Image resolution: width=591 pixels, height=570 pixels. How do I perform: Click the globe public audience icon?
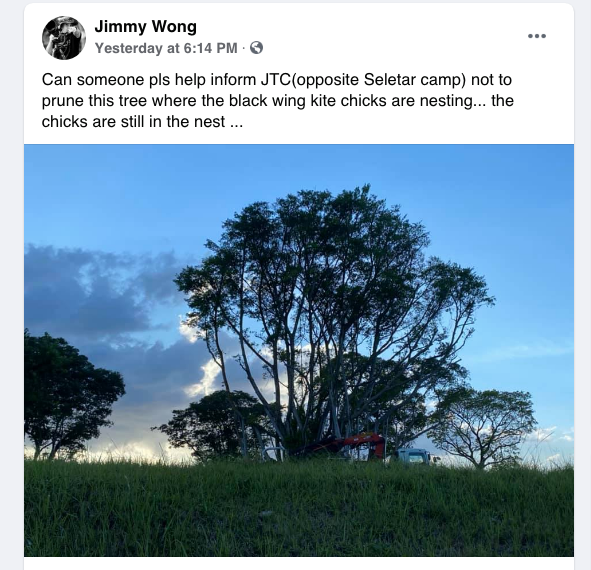[x=256, y=48]
